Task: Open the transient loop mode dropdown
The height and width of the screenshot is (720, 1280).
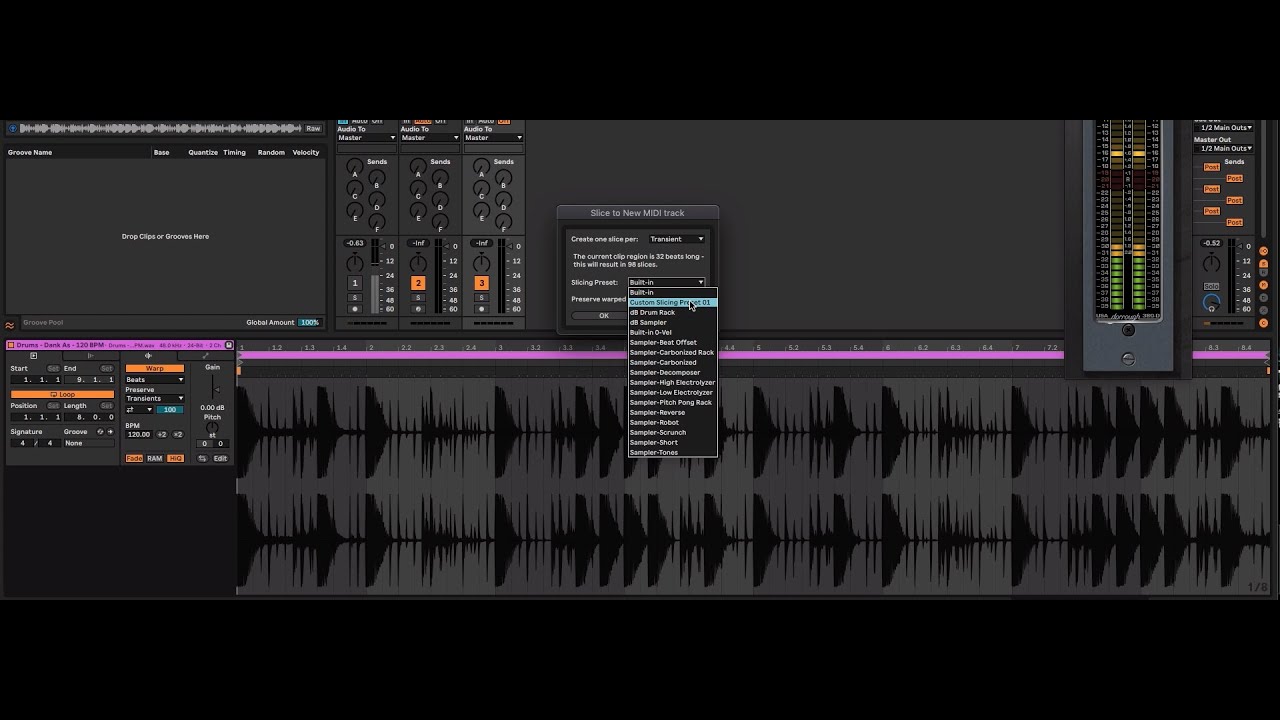Action: 139,409
